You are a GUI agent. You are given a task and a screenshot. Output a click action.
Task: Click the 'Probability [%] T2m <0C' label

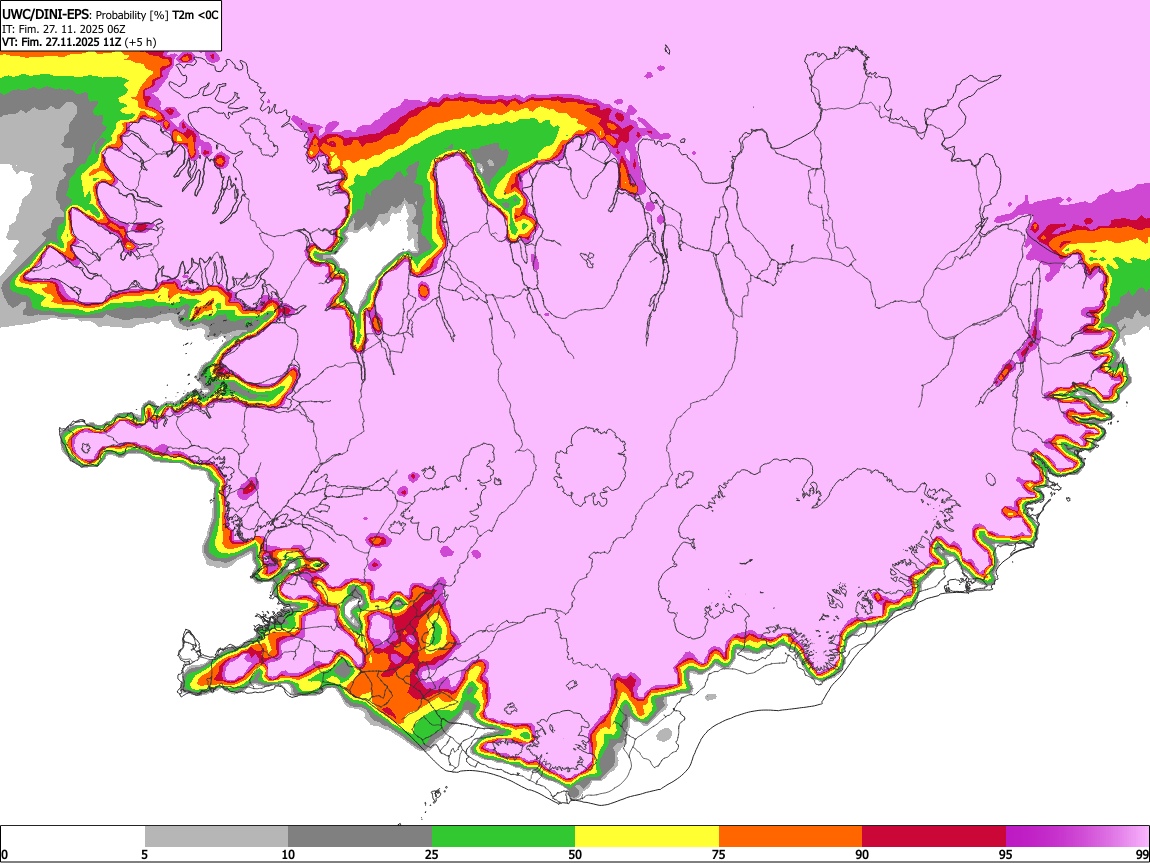pos(156,15)
